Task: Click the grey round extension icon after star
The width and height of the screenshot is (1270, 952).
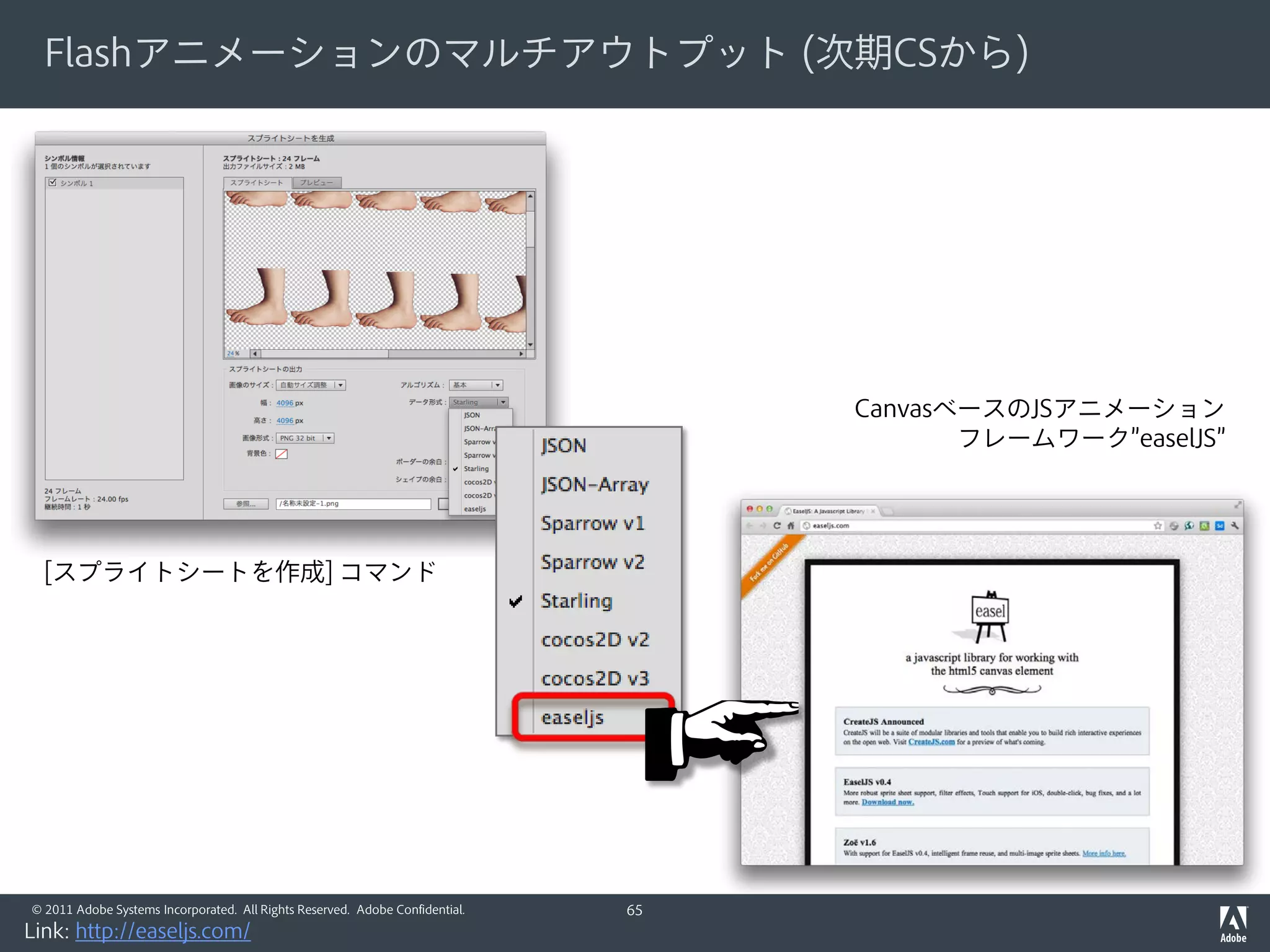Action: click(1174, 526)
